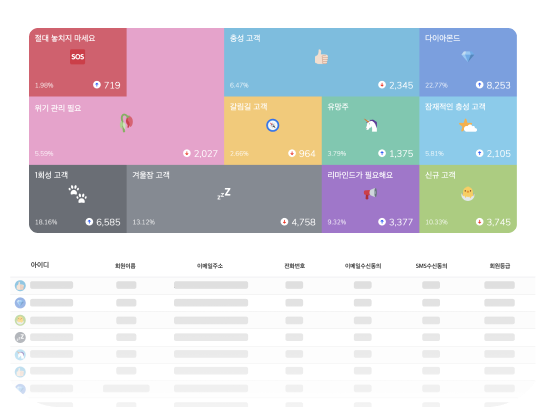Click the paw prints icon in 1회성 고객
Viewport: 546px width, 407px height.
[78, 194]
